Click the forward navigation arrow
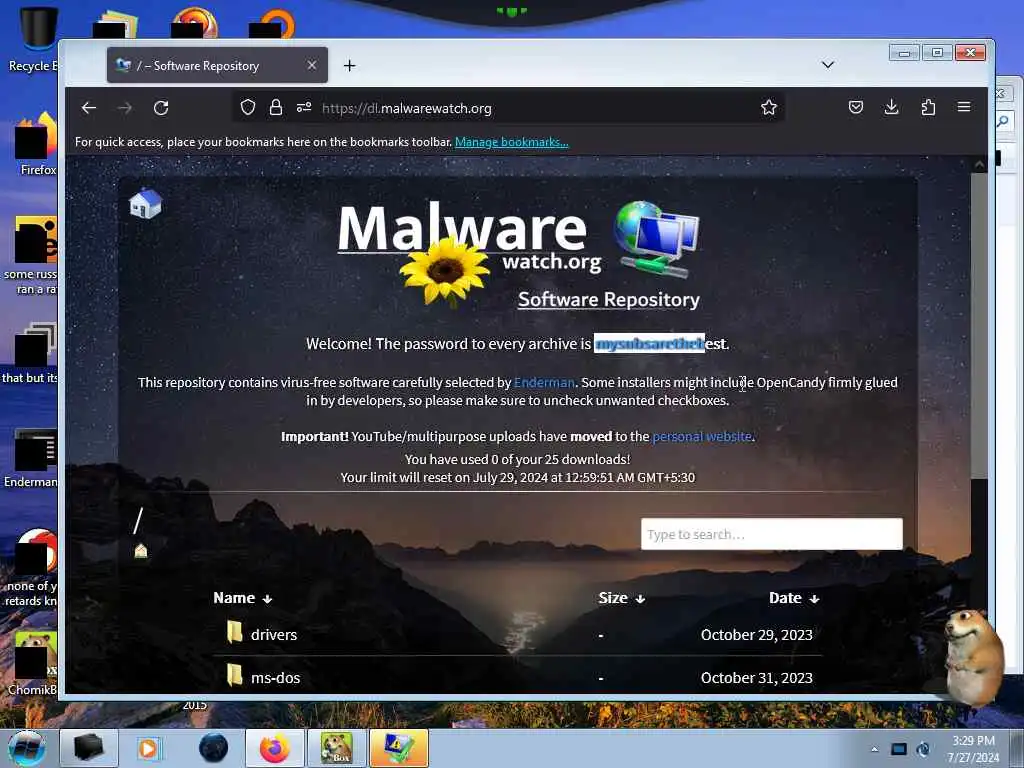Image resolution: width=1024 pixels, height=768 pixels. tap(125, 108)
